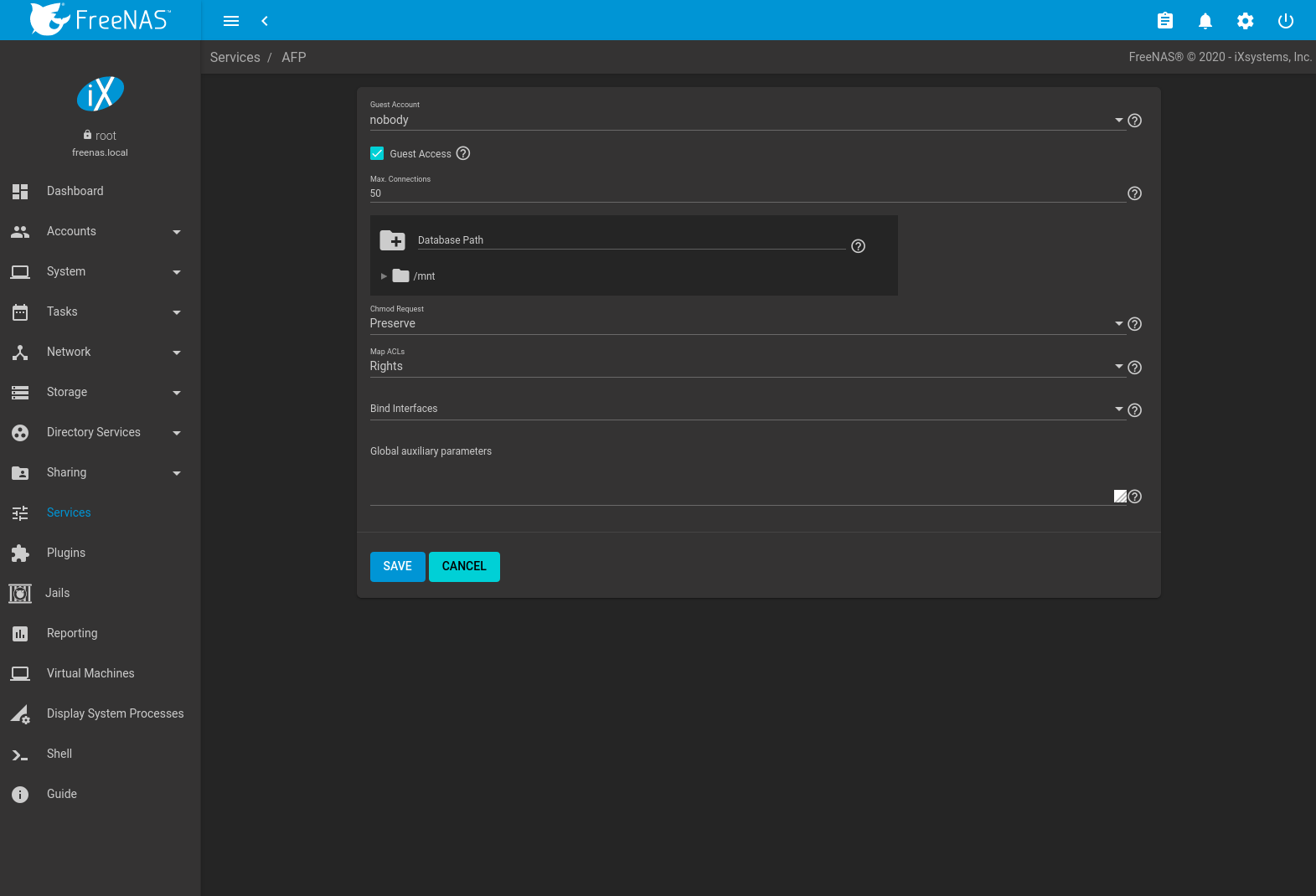The image size is (1316, 896).
Task: Open the task manager clipboard icon
Action: 1164,21
